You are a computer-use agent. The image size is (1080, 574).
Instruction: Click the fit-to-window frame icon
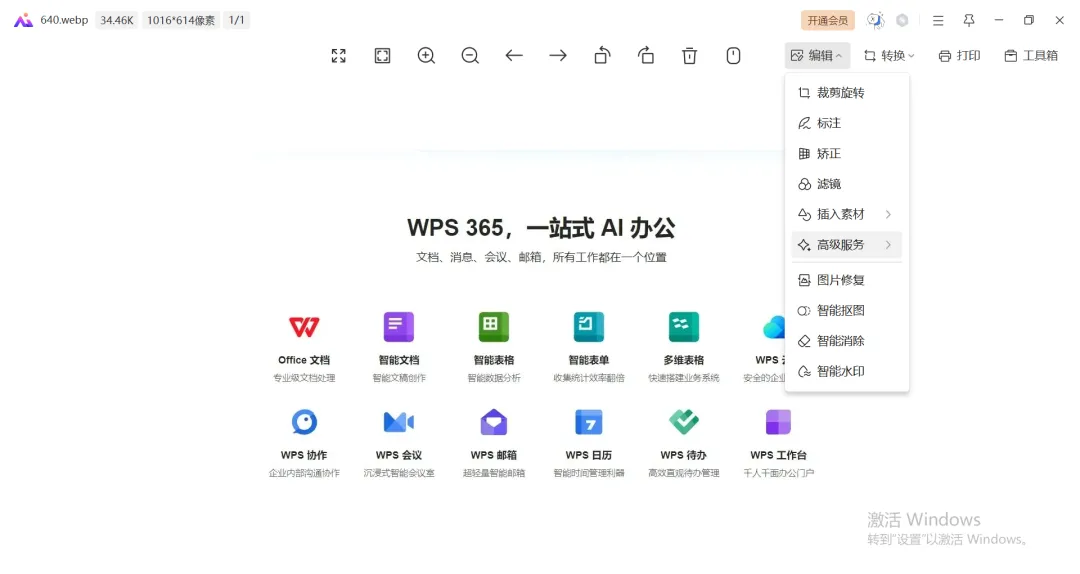[382, 56]
